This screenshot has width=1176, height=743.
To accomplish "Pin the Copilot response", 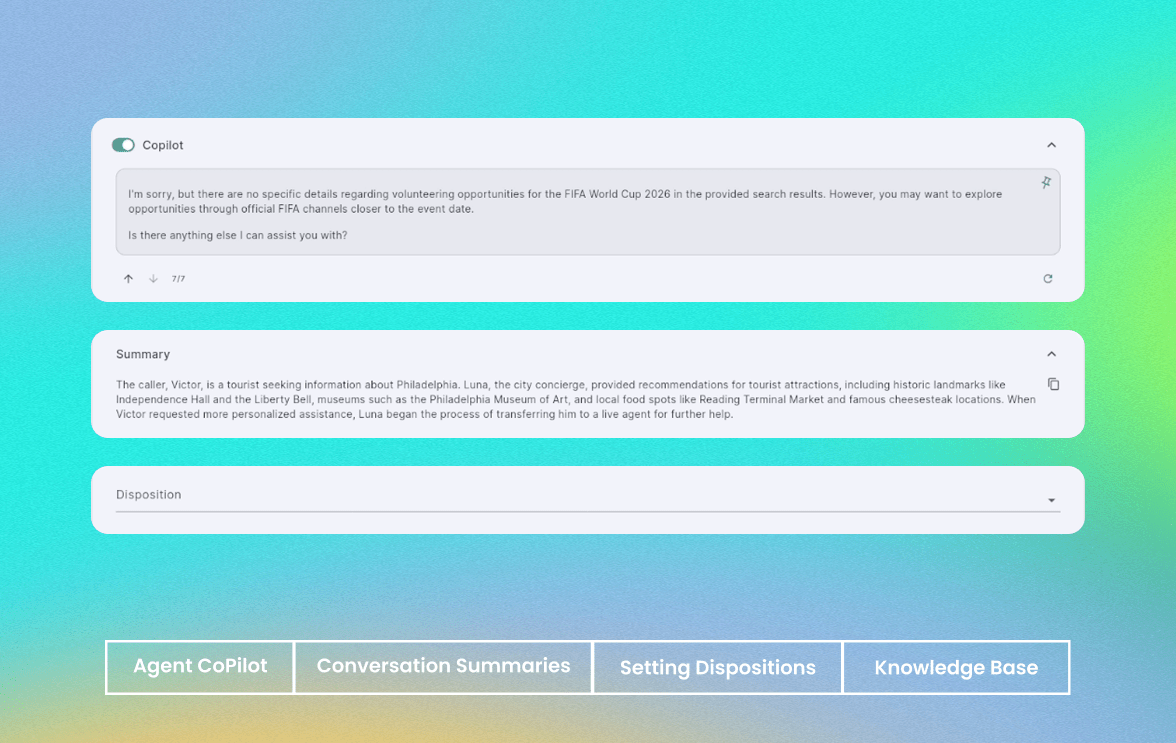I will pyautogui.click(x=1046, y=183).
